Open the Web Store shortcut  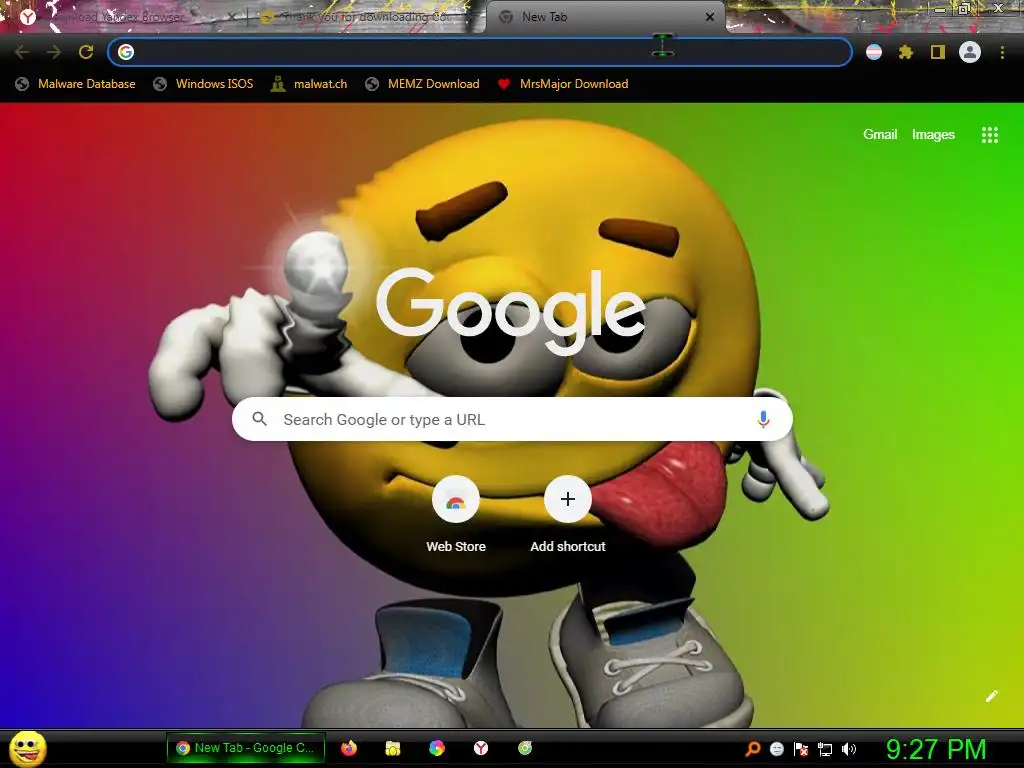click(456, 515)
